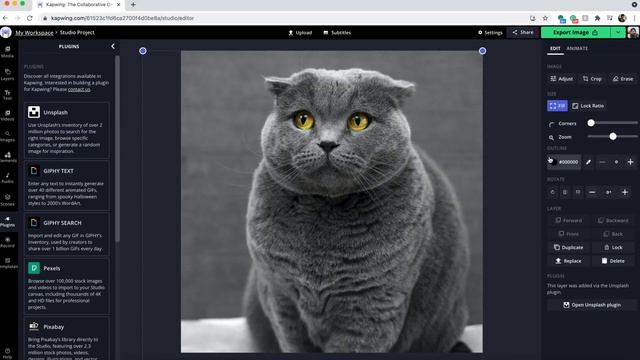Open the image Adjust tool
The height and width of the screenshot is (360, 640).
pos(562,79)
